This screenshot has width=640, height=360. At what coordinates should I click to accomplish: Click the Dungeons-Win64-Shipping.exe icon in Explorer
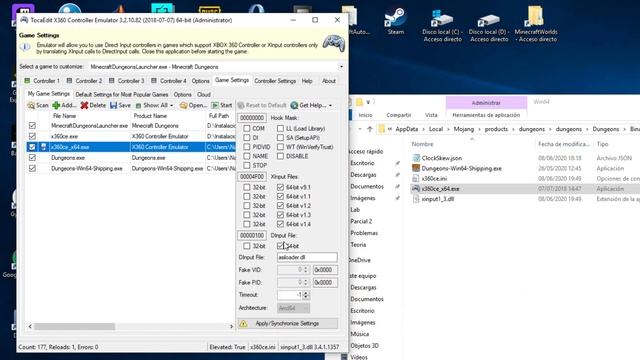(x=416, y=168)
